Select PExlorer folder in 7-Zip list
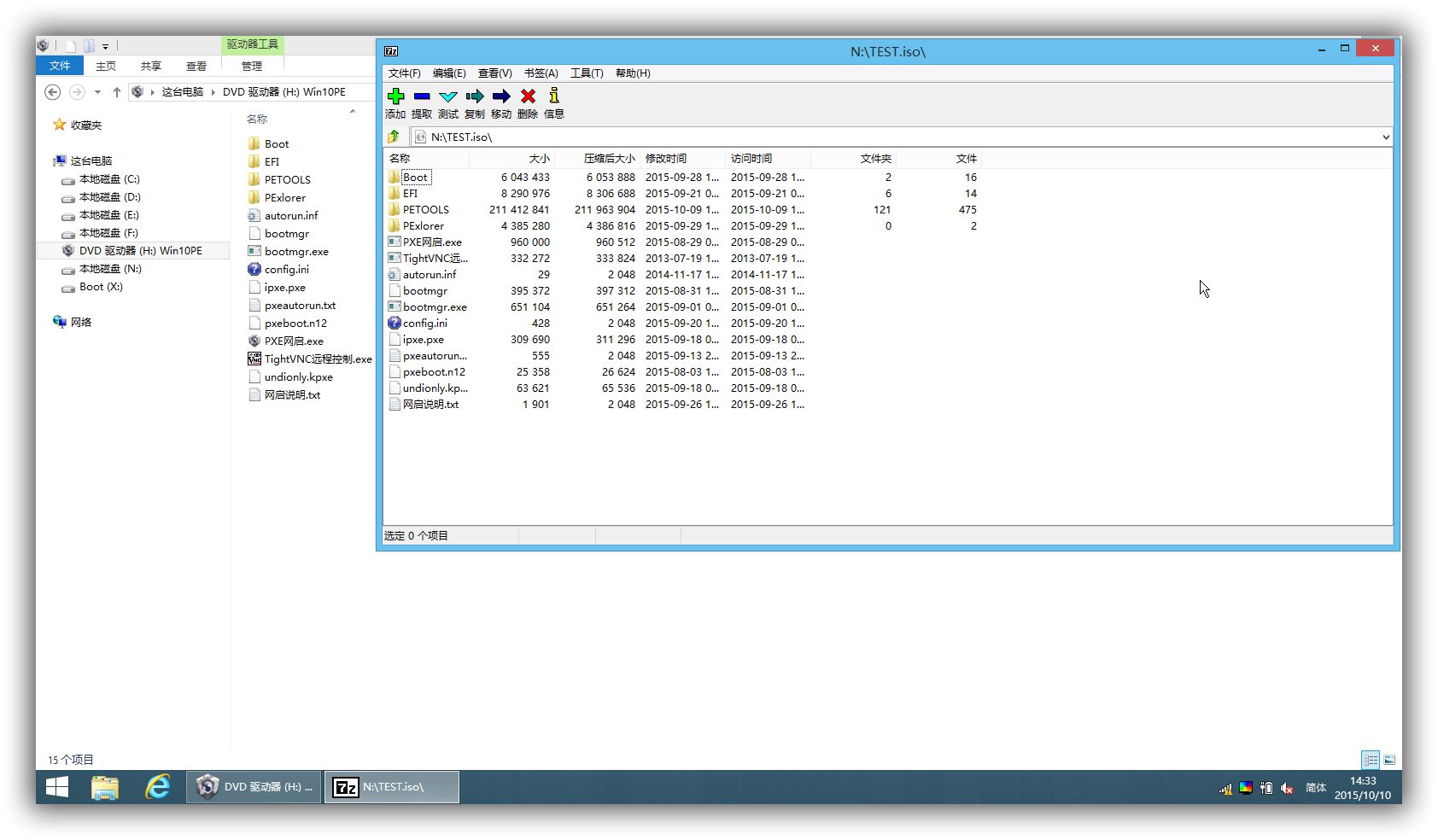Viewport: 1438px width, 840px height. (423, 226)
